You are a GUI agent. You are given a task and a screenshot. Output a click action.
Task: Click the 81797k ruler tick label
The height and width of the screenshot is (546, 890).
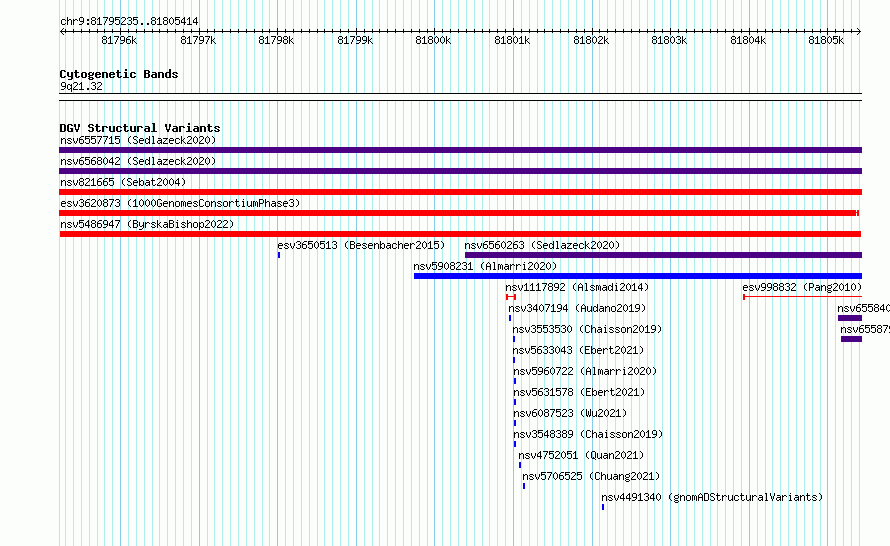[x=198, y=40]
